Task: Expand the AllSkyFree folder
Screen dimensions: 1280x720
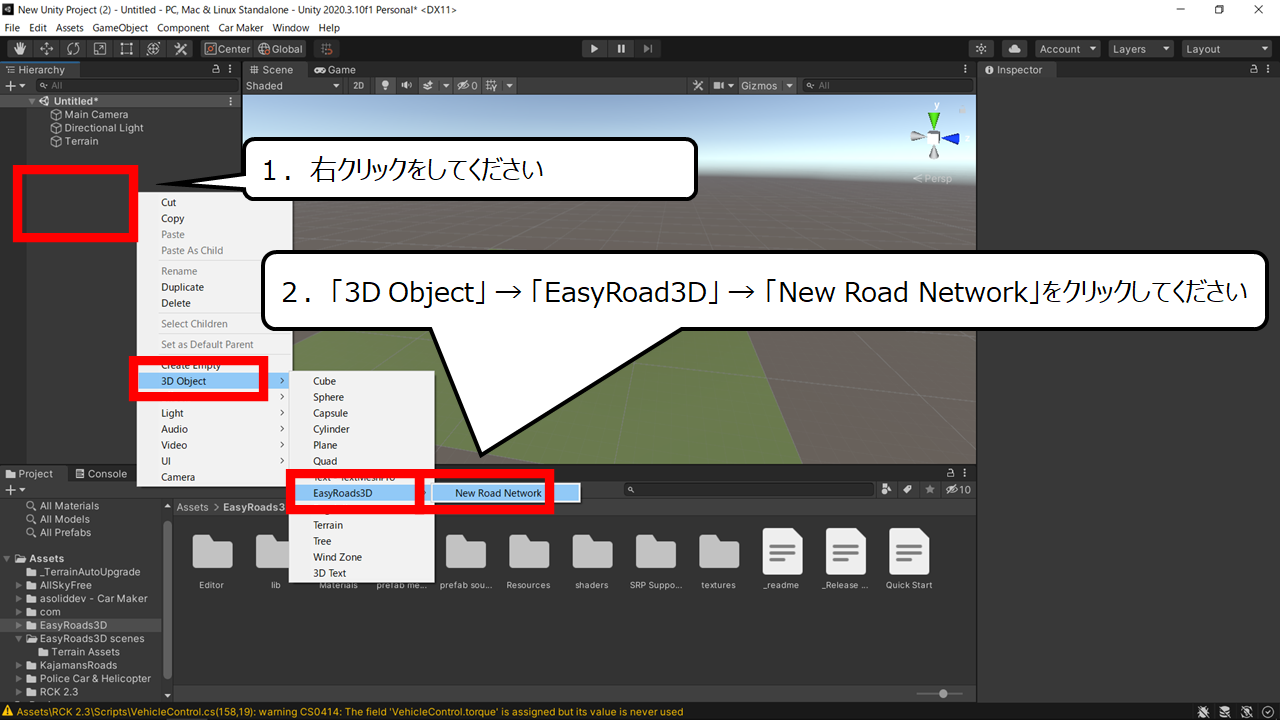Action: click(x=20, y=585)
